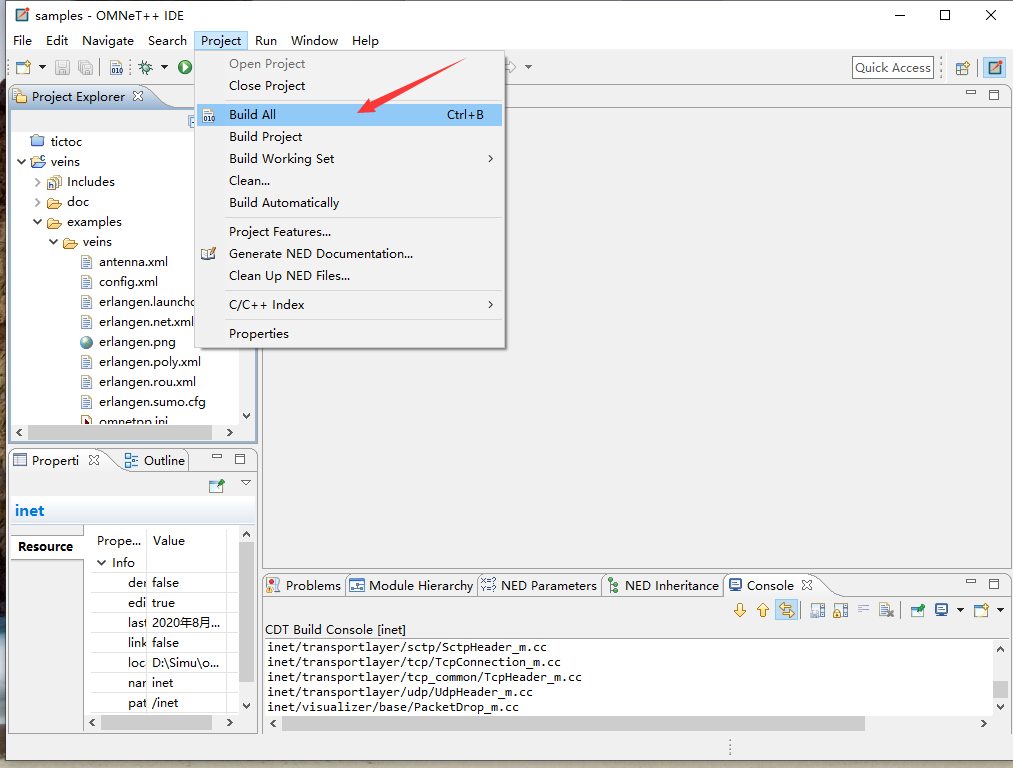Click the green Run button in toolbar
The height and width of the screenshot is (768, 1013).
[x=185, y=67]
